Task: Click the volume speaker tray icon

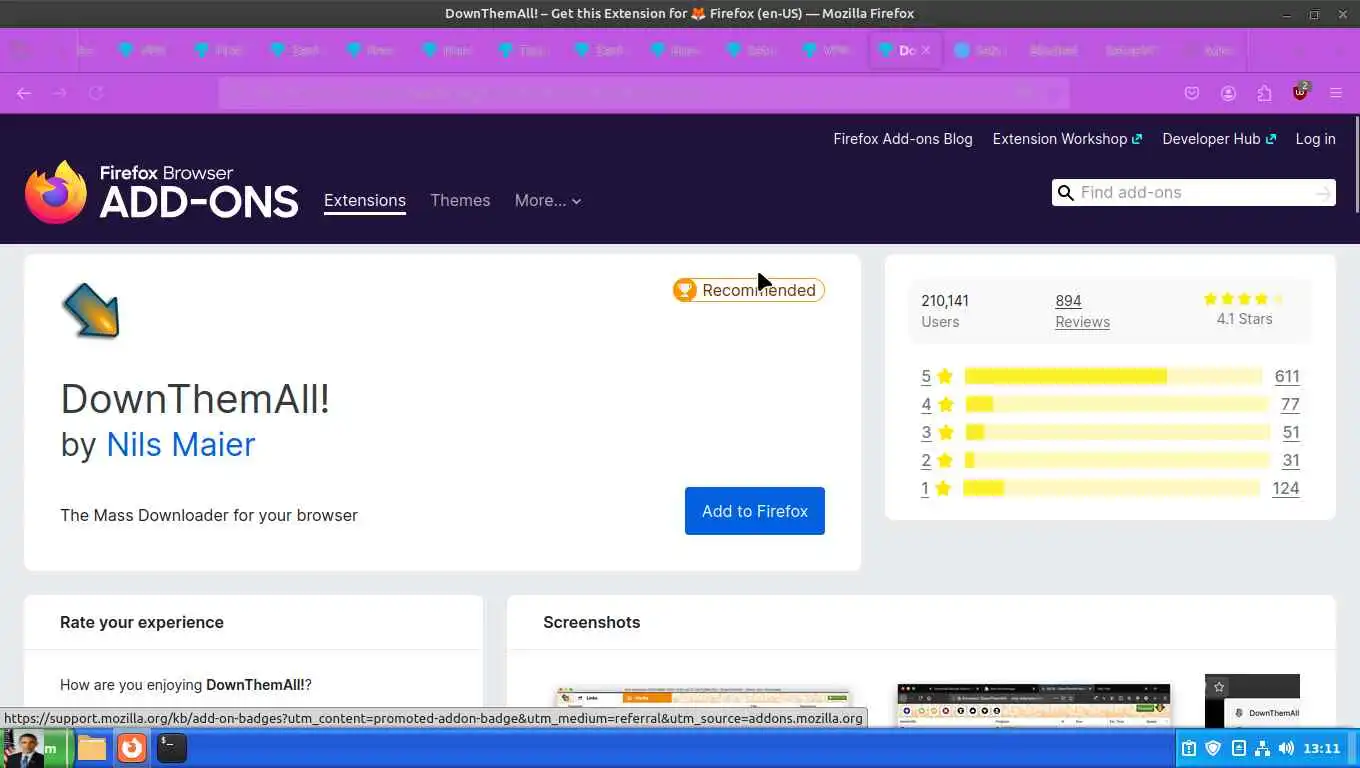Action: coord(1286,748)
